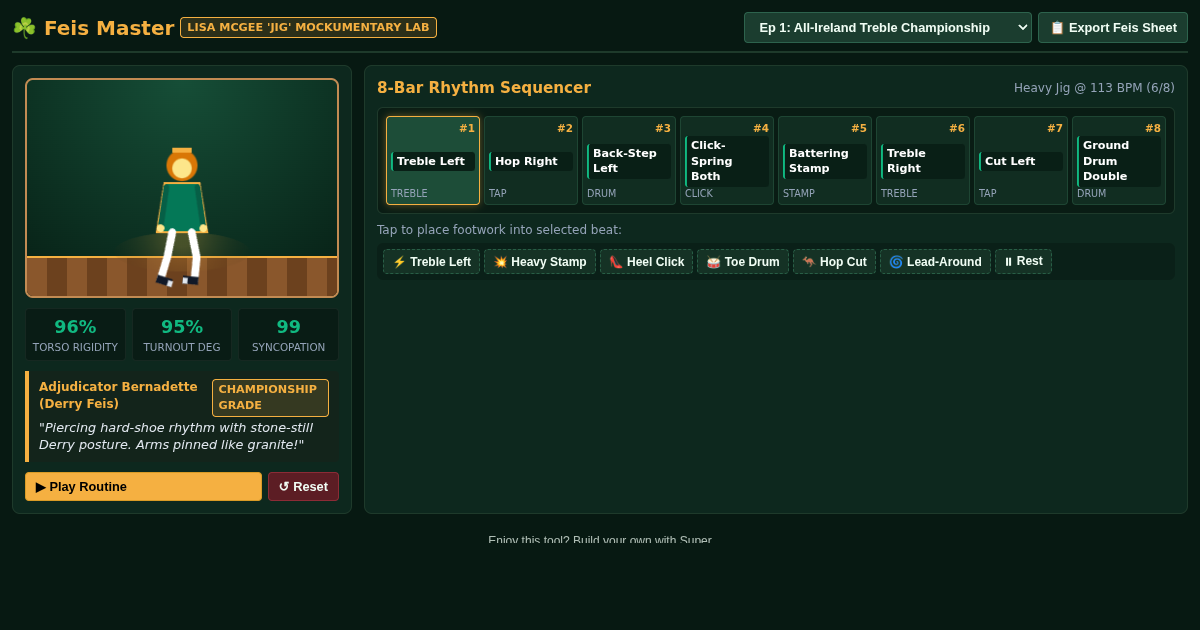Click the Championship Grade badge

click(270, 398)
